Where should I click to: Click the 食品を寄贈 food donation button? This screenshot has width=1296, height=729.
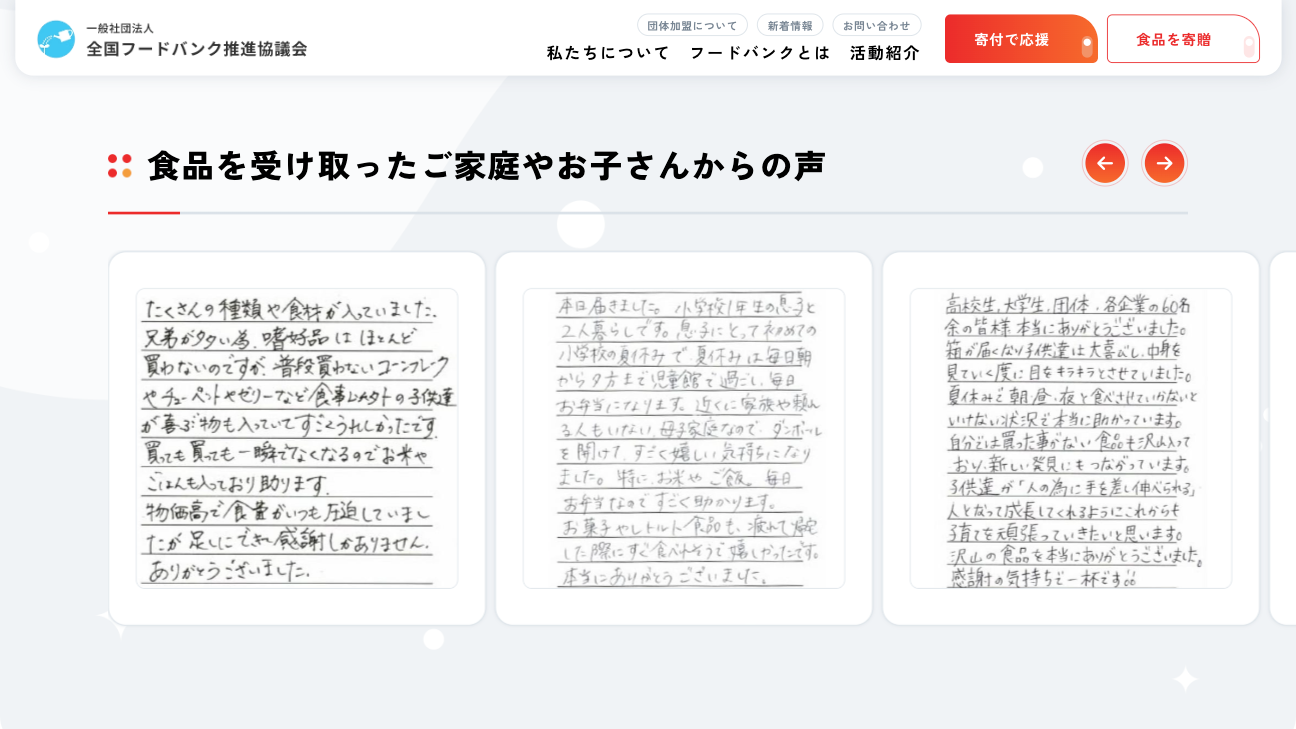tap(1183, 38)
